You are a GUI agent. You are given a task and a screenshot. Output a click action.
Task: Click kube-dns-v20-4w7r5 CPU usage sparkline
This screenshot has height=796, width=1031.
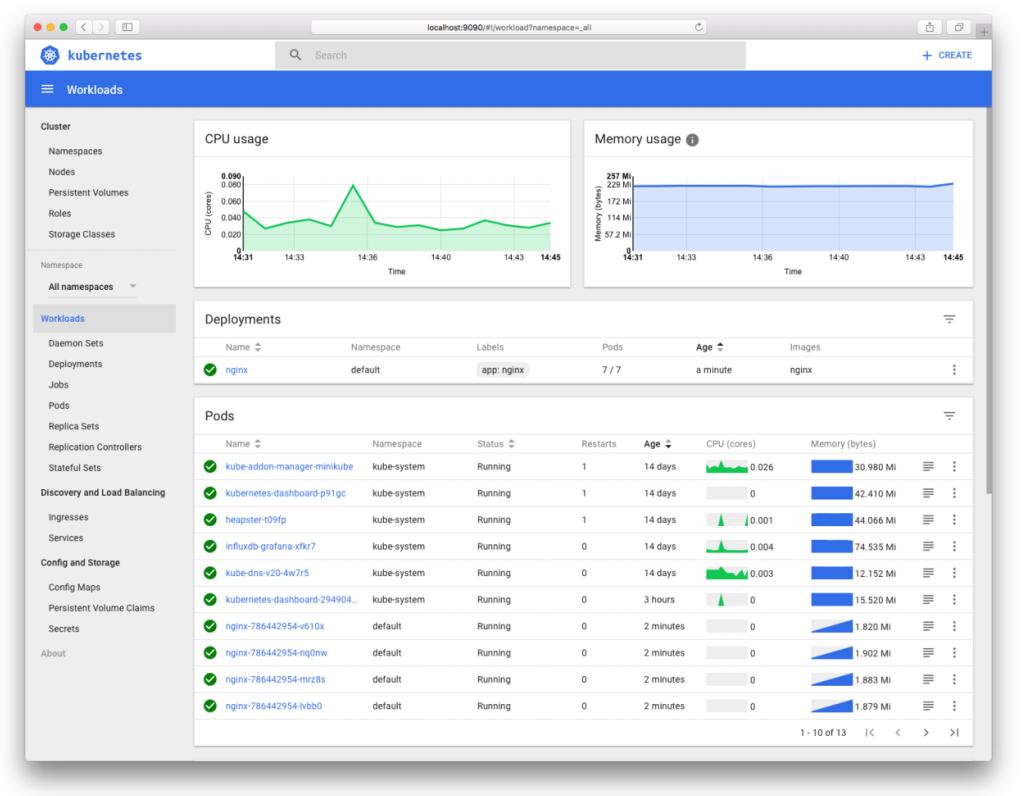tap(724, 574)
